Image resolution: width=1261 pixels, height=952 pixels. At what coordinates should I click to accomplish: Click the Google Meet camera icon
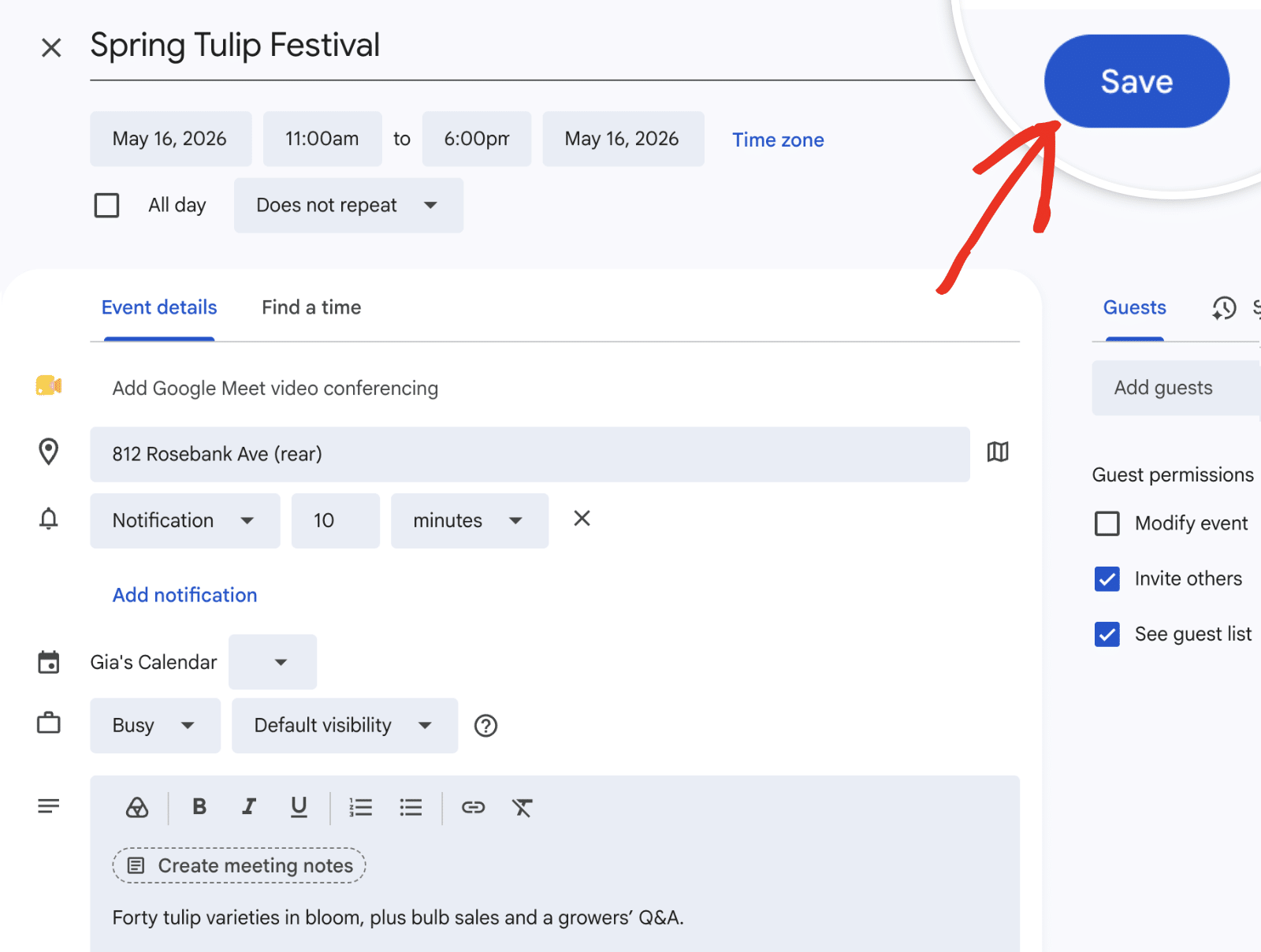point(49,385)
